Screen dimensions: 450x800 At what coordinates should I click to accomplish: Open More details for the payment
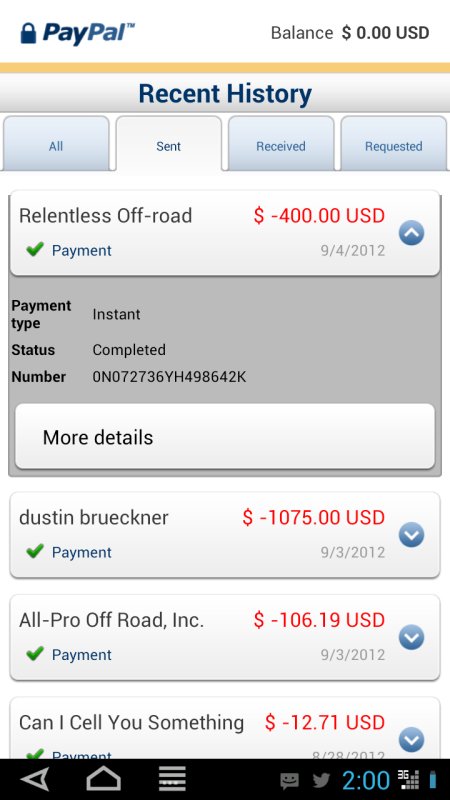pyautogui.click(x=225, y=437)
